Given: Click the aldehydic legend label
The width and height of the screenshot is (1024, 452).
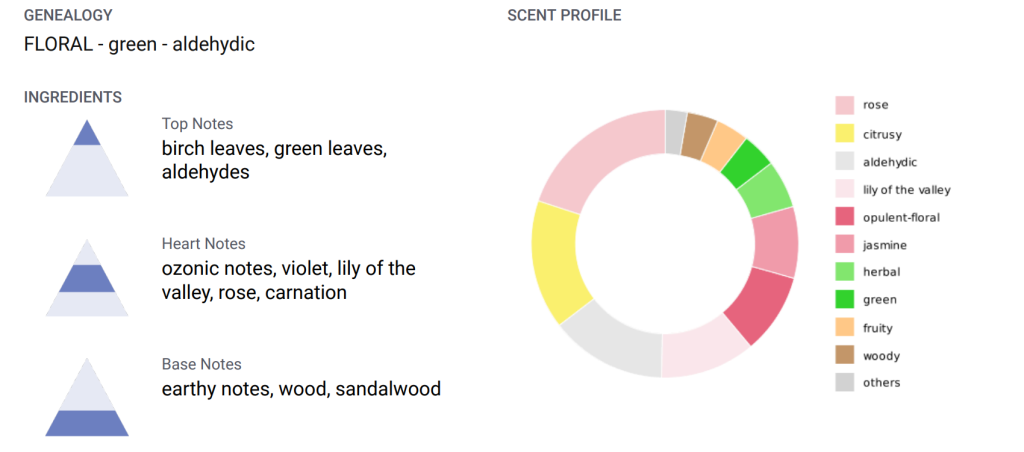Looking at the screenshot, I should 889,161.
